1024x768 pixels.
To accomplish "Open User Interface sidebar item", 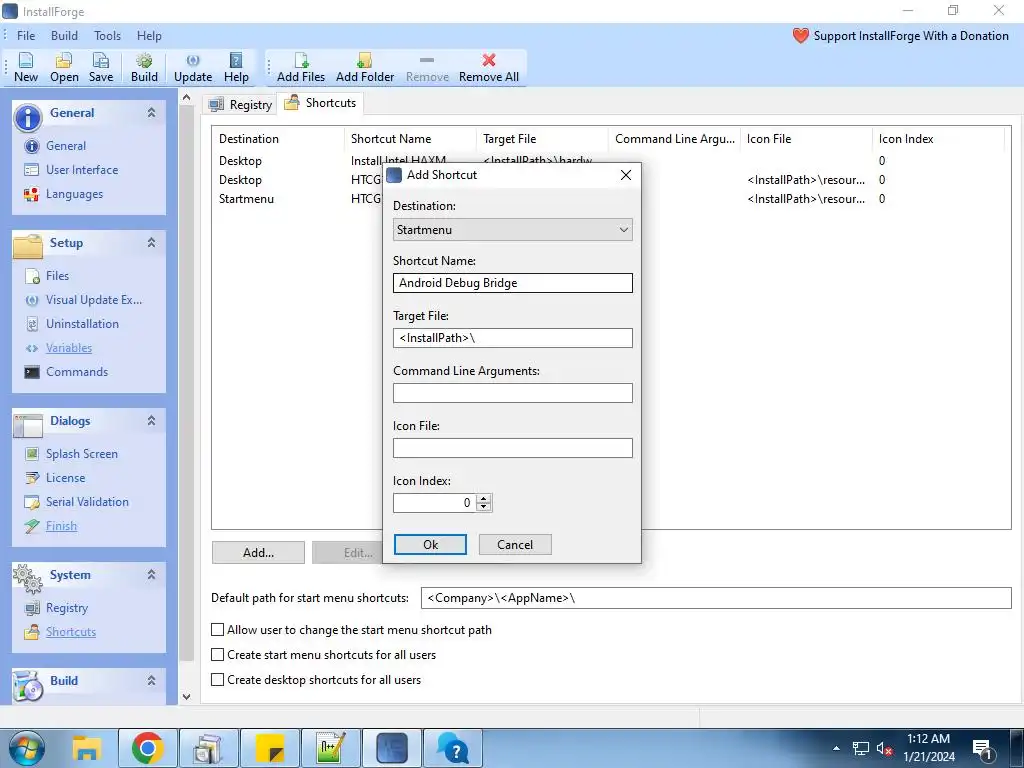I will [x=82, y=170].
